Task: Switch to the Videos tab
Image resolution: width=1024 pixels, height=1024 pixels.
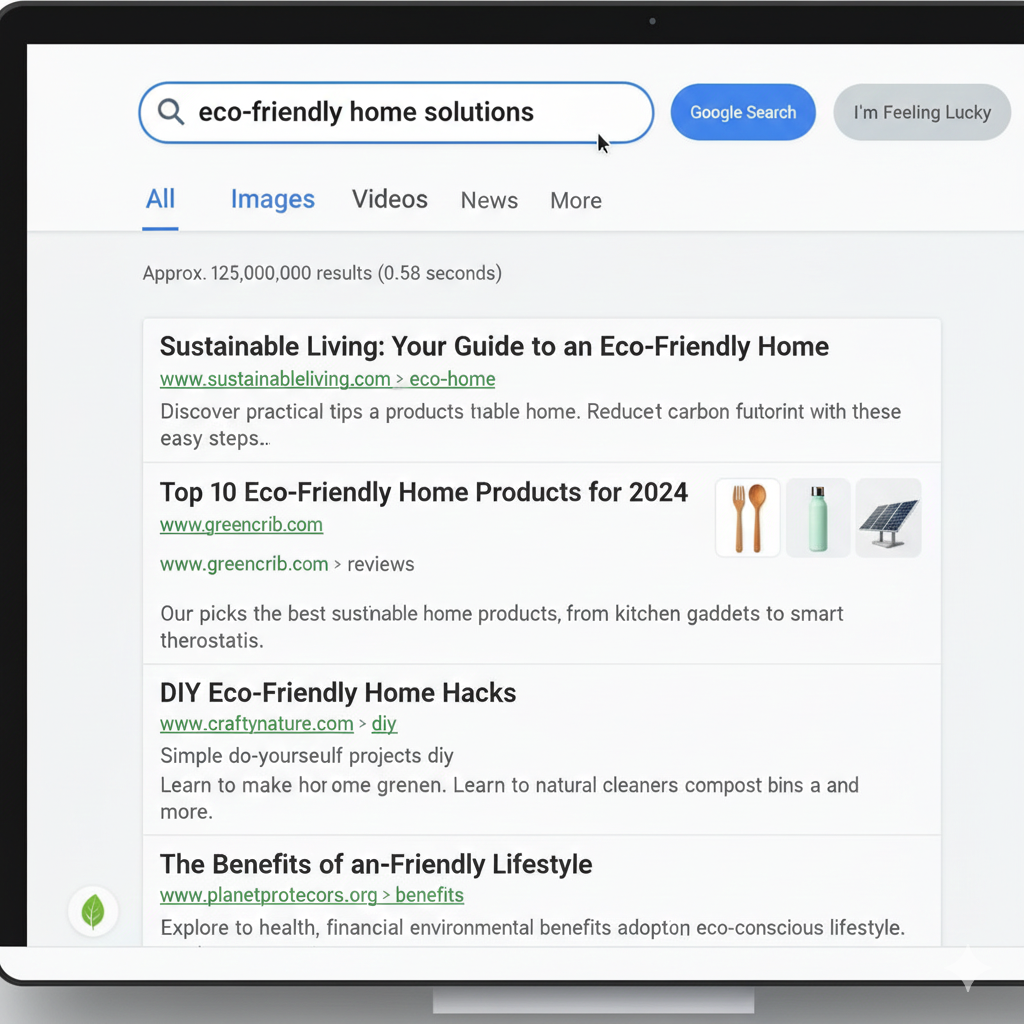Action: click(x=389, y=200)
